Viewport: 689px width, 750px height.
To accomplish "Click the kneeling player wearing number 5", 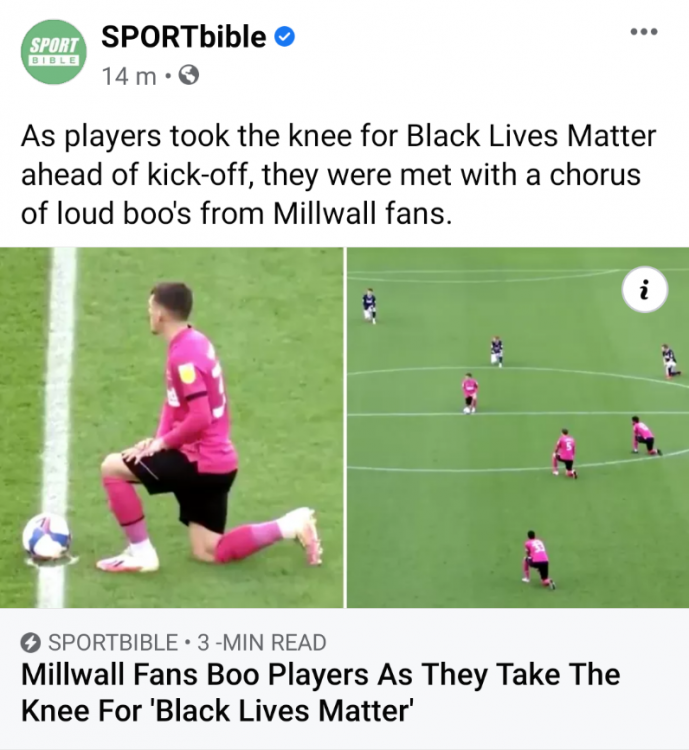I will (565, 453).
